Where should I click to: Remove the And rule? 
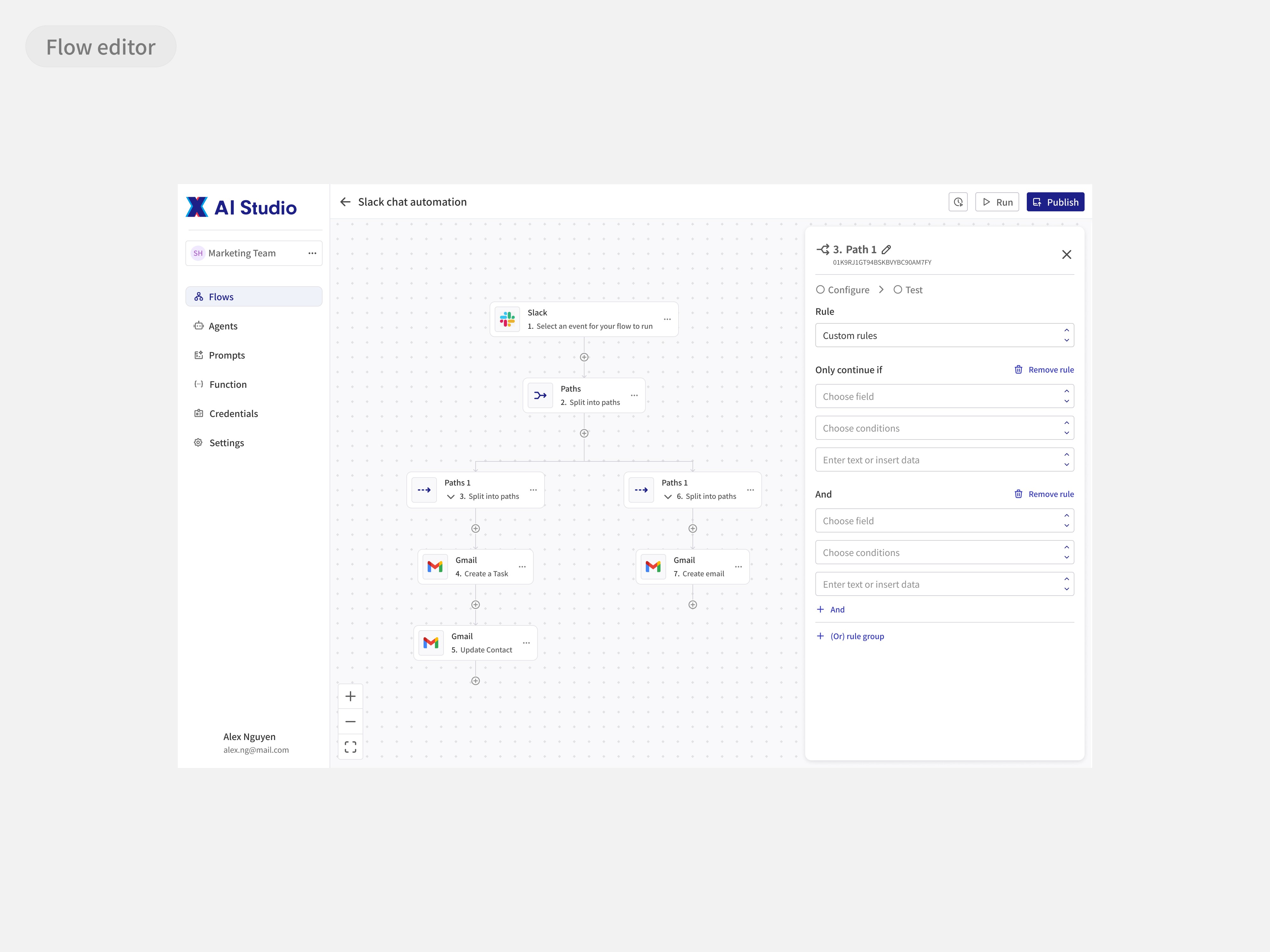1044,494
